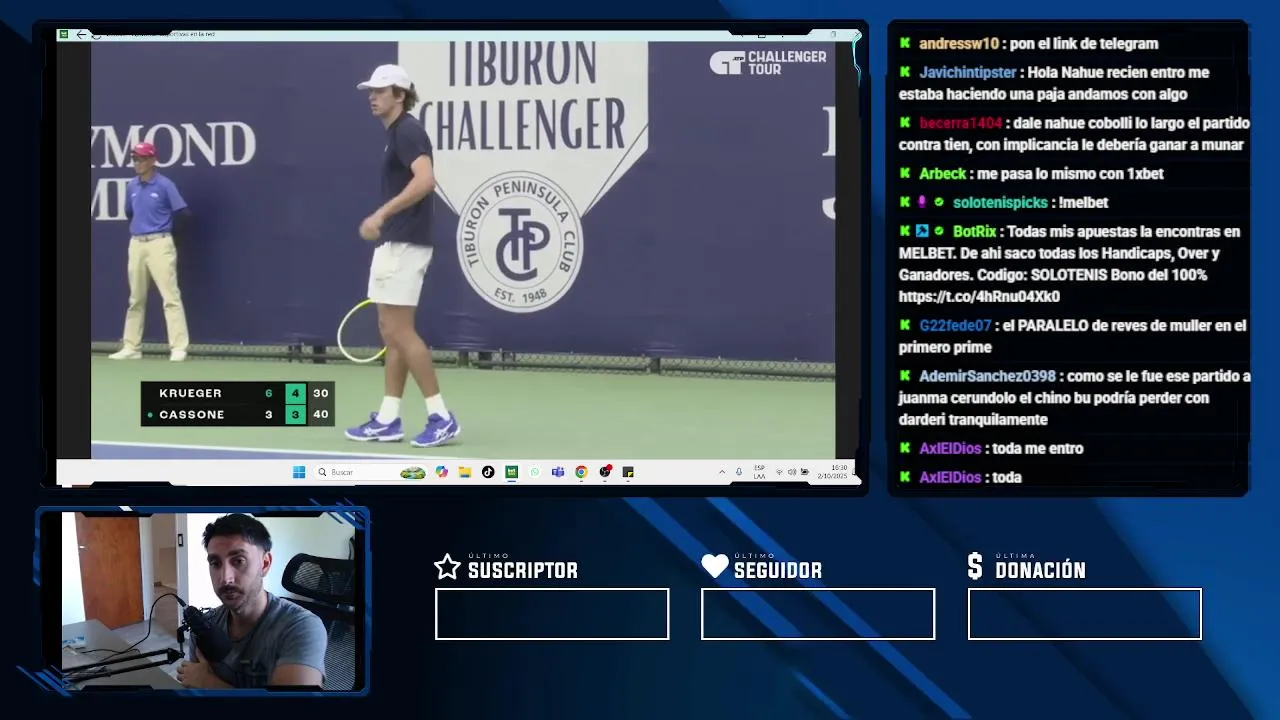Click username Javichintipster in chat
The width and height of the screenshot is (1280, 720).
point(967,73)
